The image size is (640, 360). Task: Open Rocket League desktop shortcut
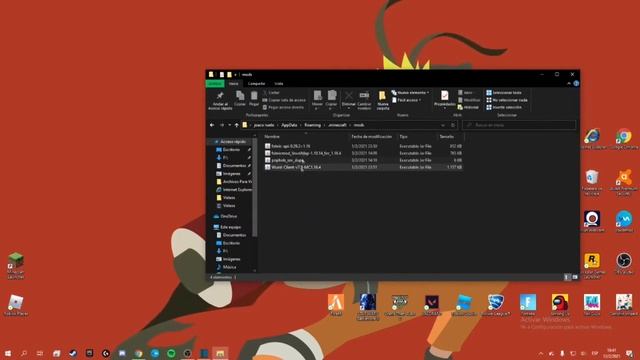496,305
